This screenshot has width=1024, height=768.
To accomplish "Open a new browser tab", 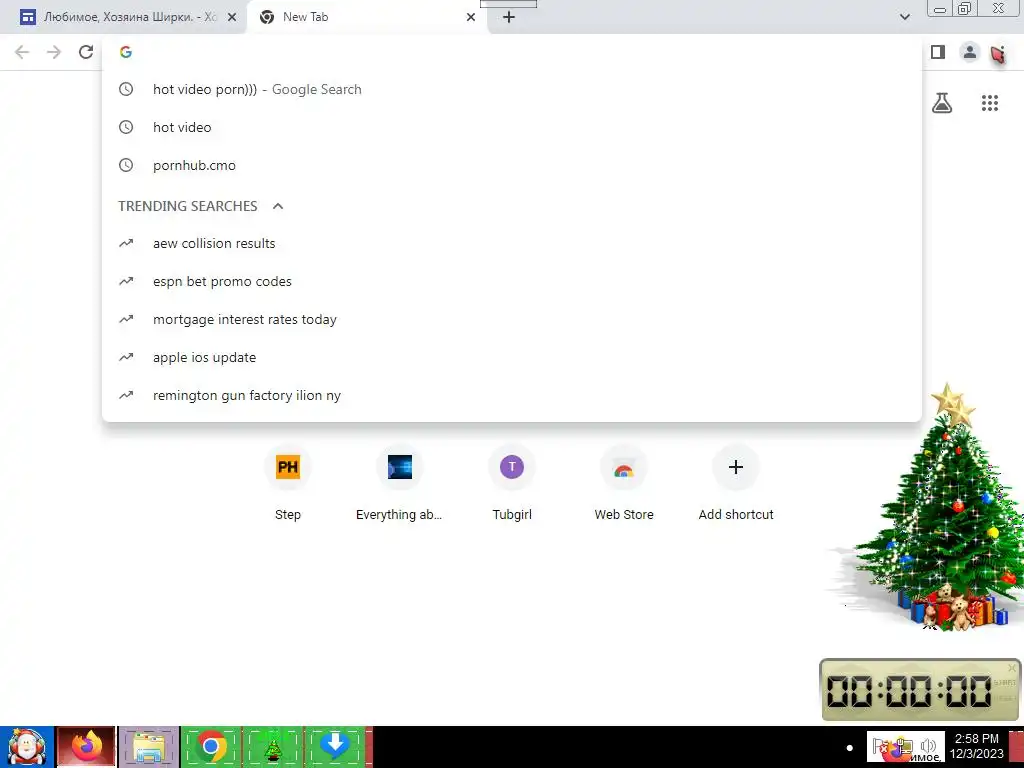I will click(509, 17).
